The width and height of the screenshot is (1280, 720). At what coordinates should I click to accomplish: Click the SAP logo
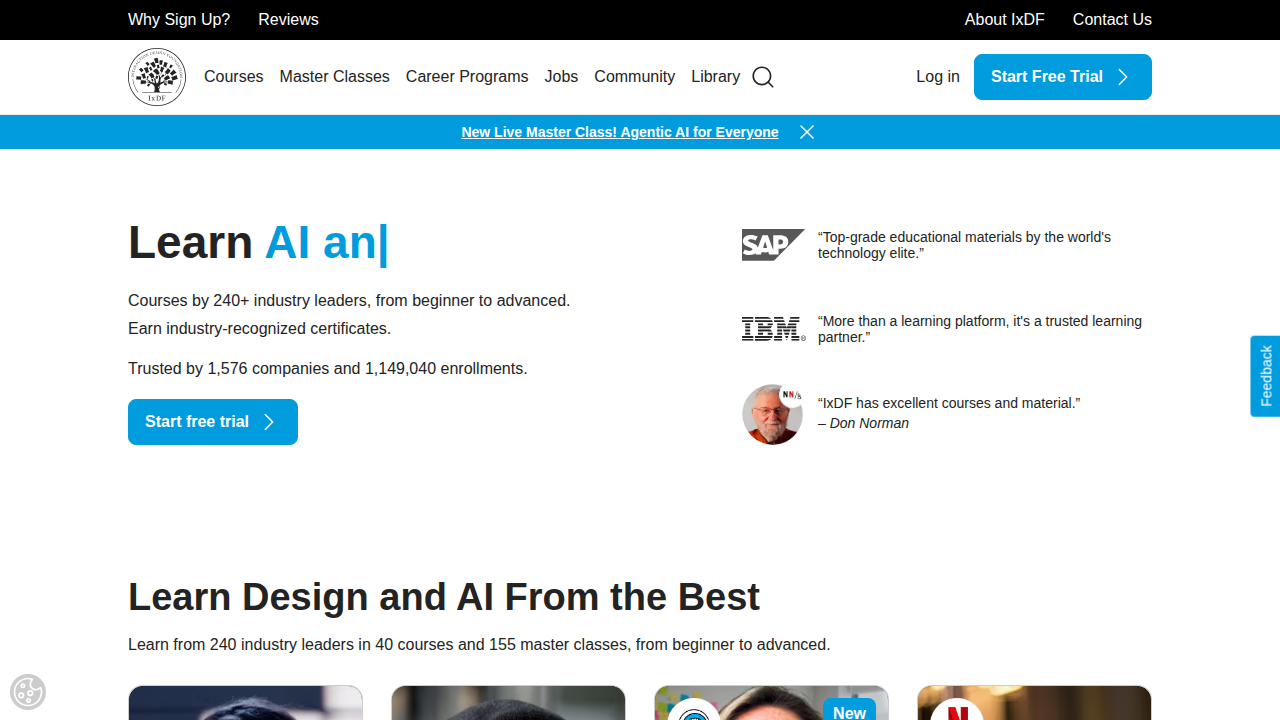(773, 245)
